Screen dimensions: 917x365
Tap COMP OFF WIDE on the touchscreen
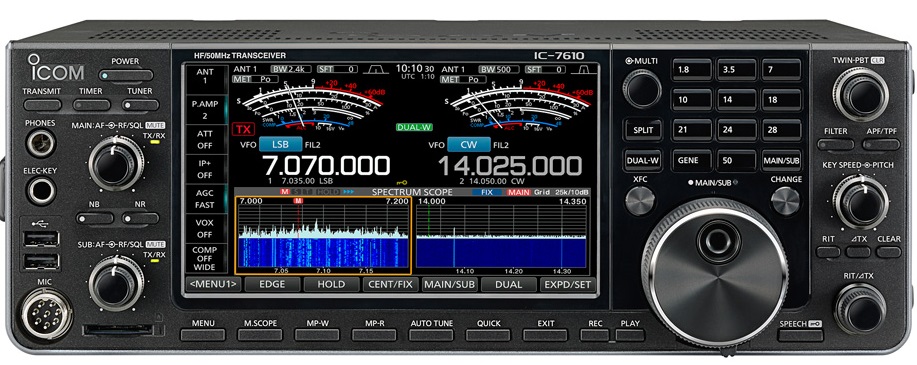205,259
